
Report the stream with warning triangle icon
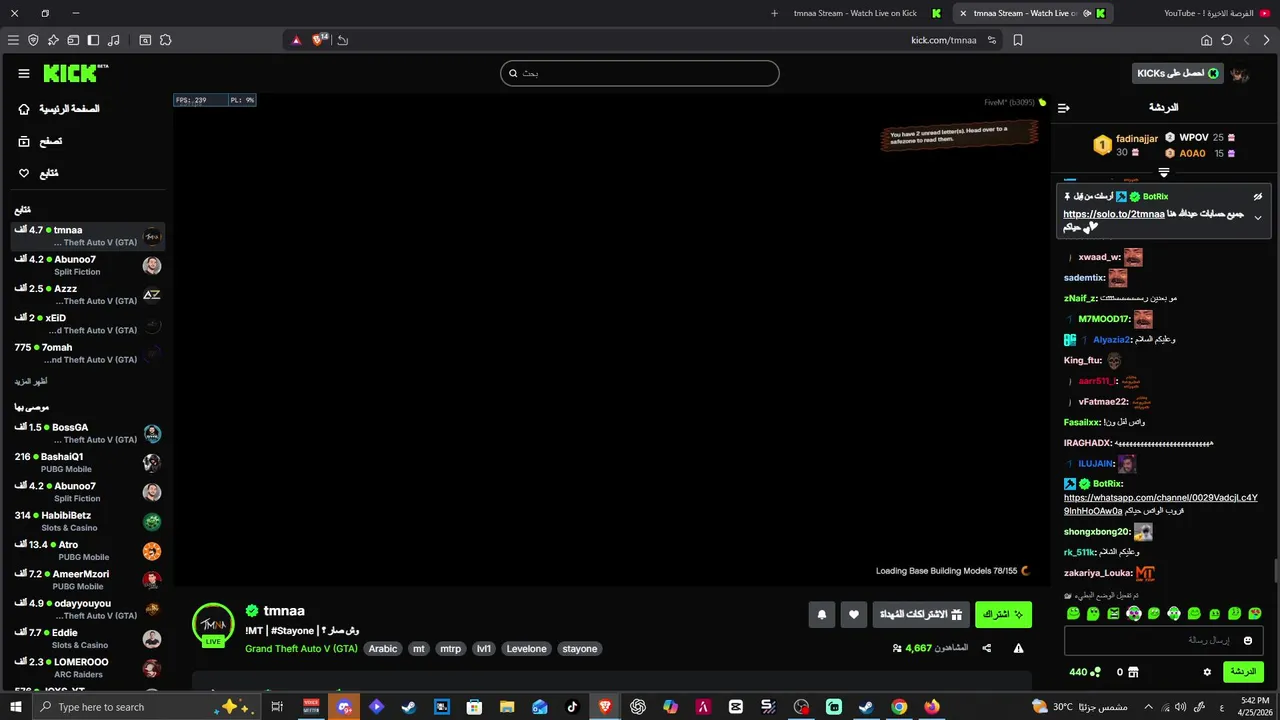click(1018, 648)
